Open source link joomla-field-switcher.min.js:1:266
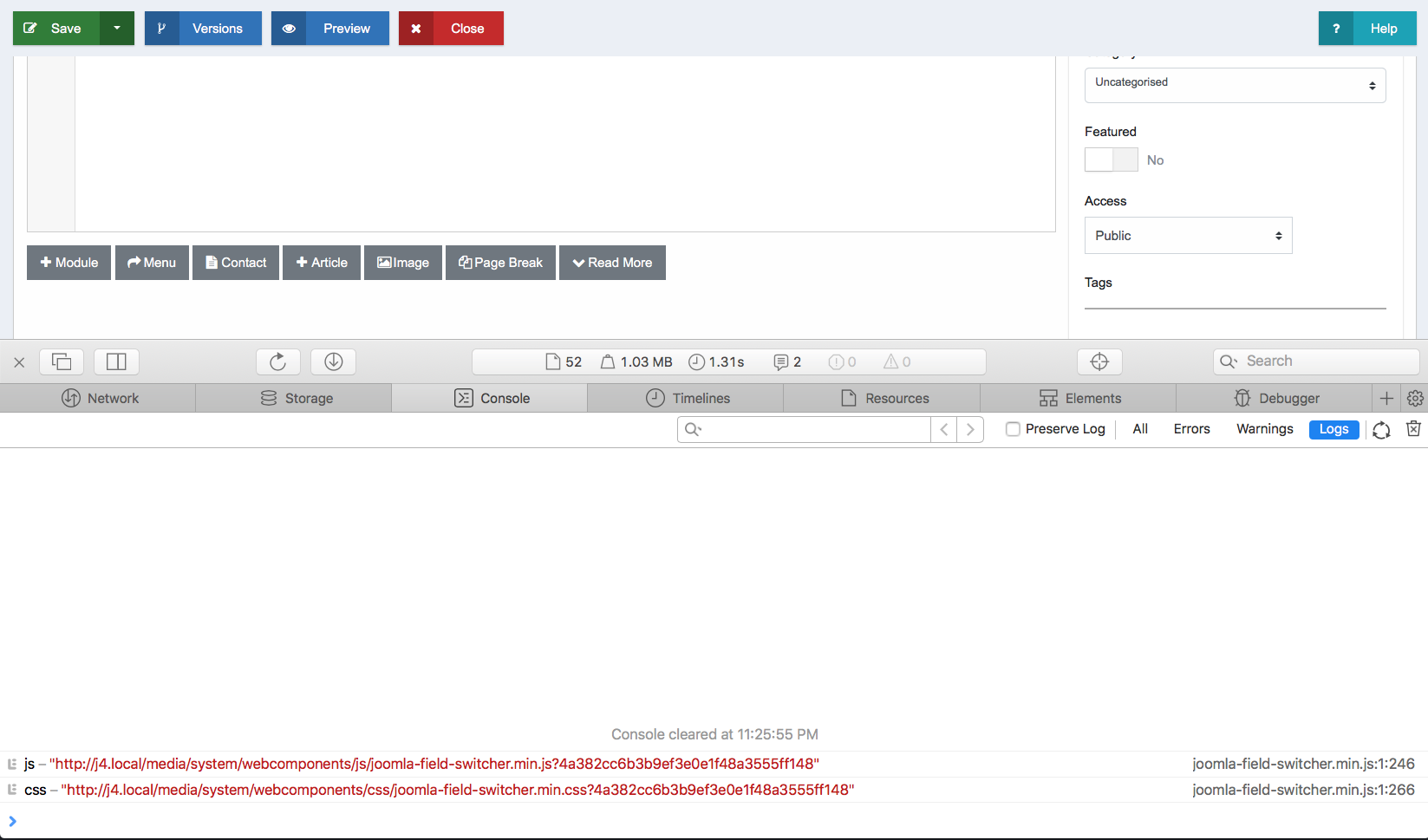 tap(1303, 790)
